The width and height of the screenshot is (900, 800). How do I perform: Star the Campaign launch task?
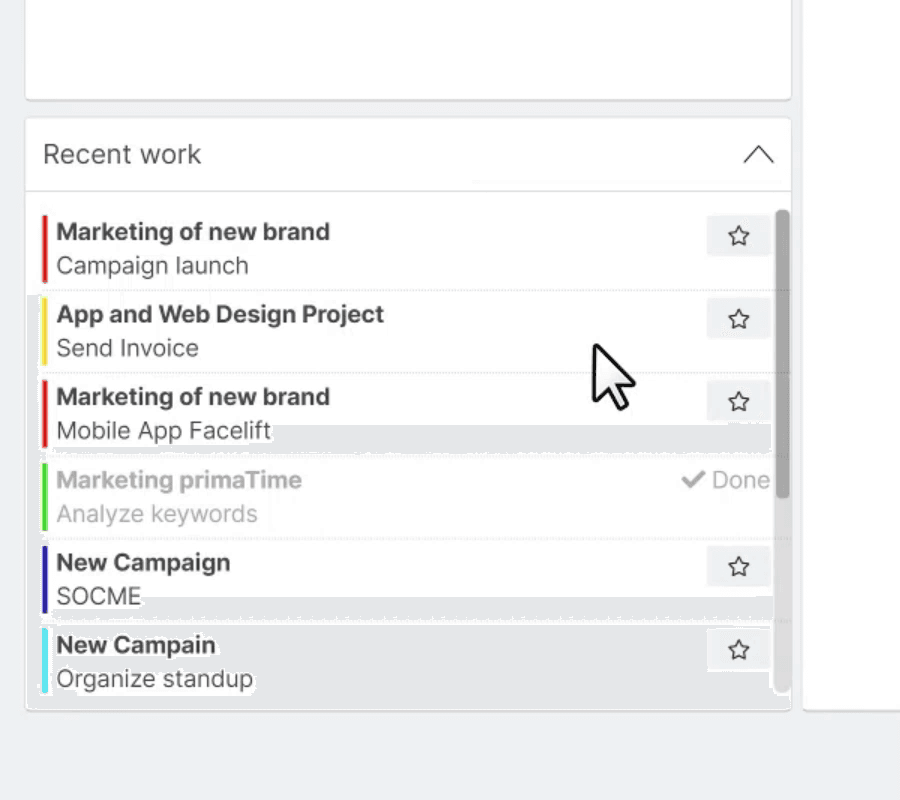[x=738, y=236]
